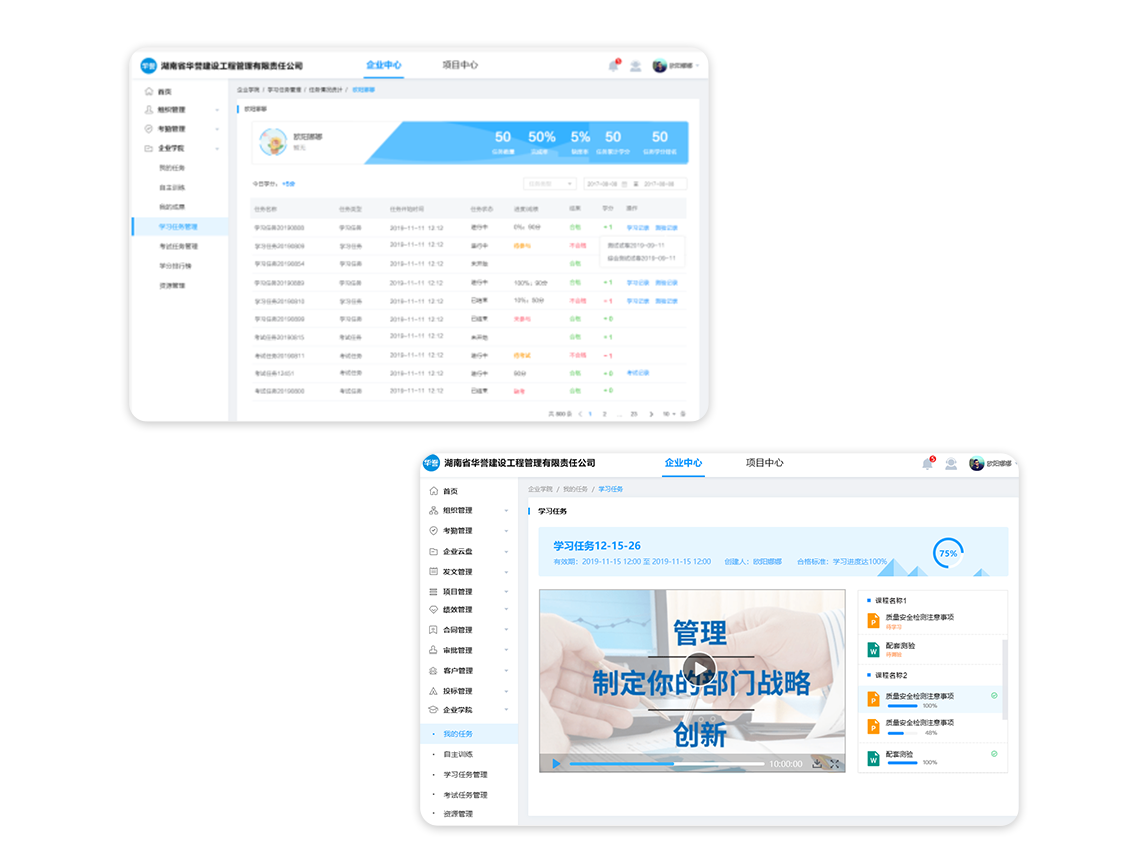Expand 组织管理 chevron in the 学习任务 window
The image size is (1129, 857).
[x=506, y=511]
